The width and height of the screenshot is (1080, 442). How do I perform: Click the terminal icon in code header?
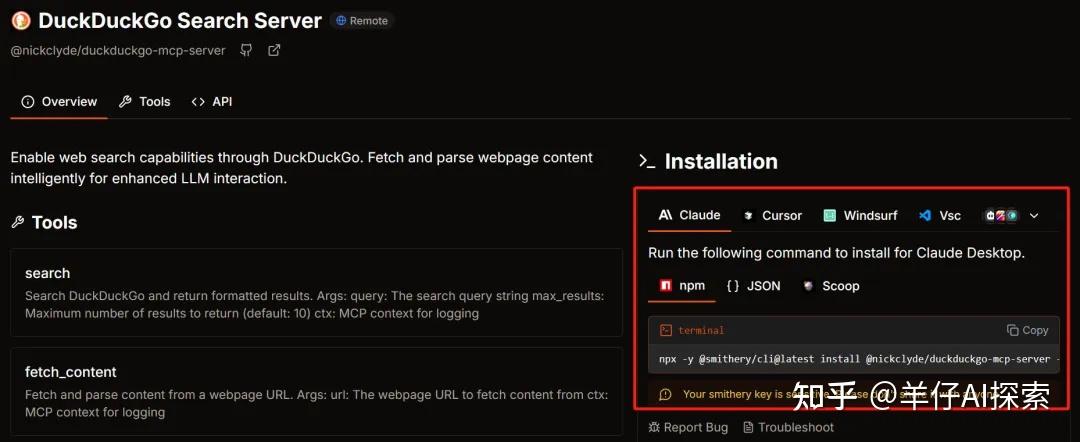pos(665,330)
